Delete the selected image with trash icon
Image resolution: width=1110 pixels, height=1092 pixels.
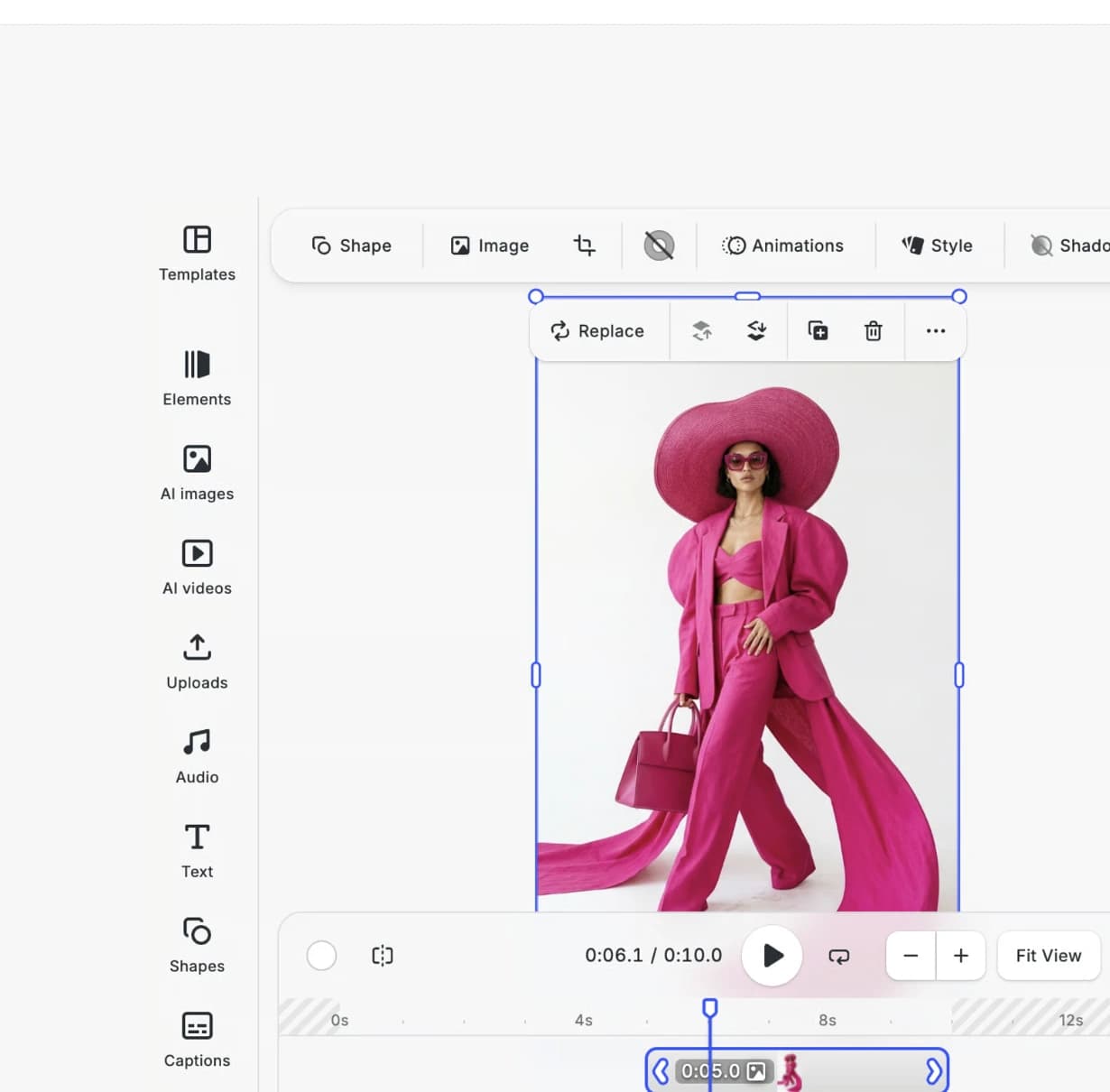click(x=873, y=331)
